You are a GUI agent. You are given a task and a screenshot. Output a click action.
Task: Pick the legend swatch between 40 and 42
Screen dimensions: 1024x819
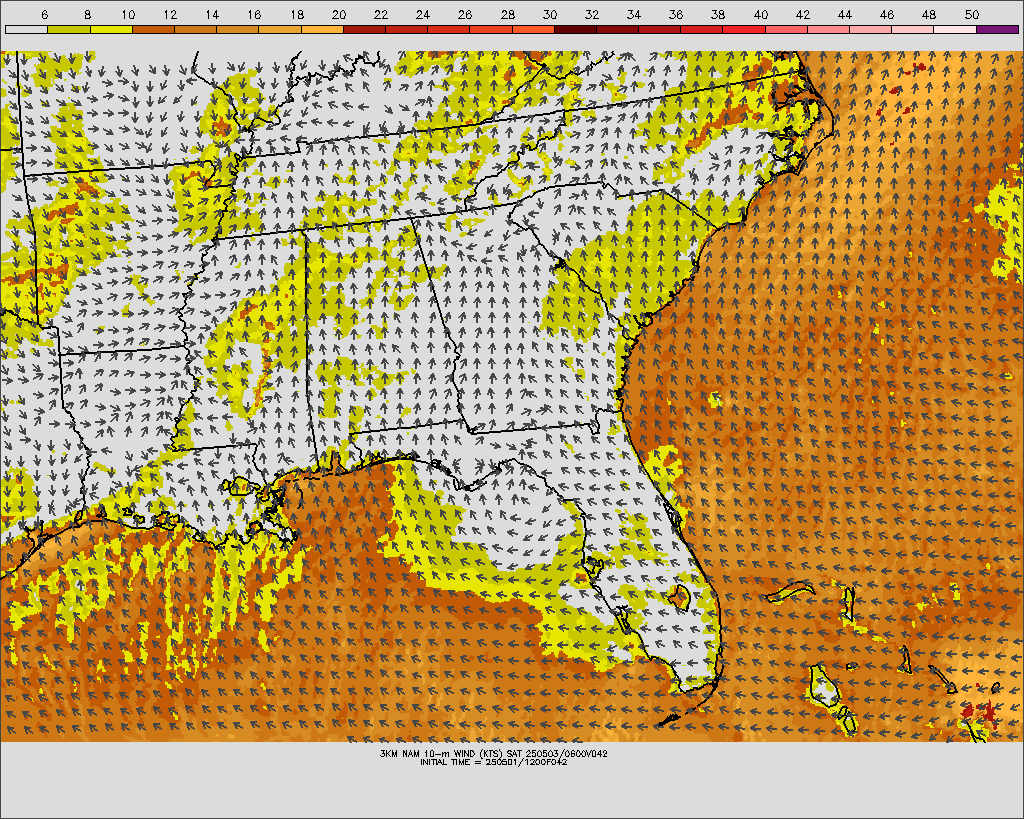pos(786,29)
